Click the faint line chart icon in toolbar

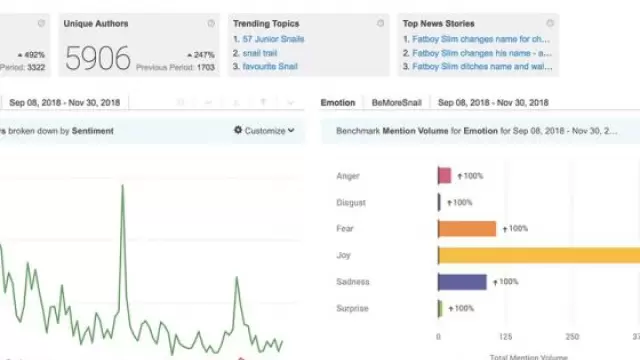click(209, 102)
